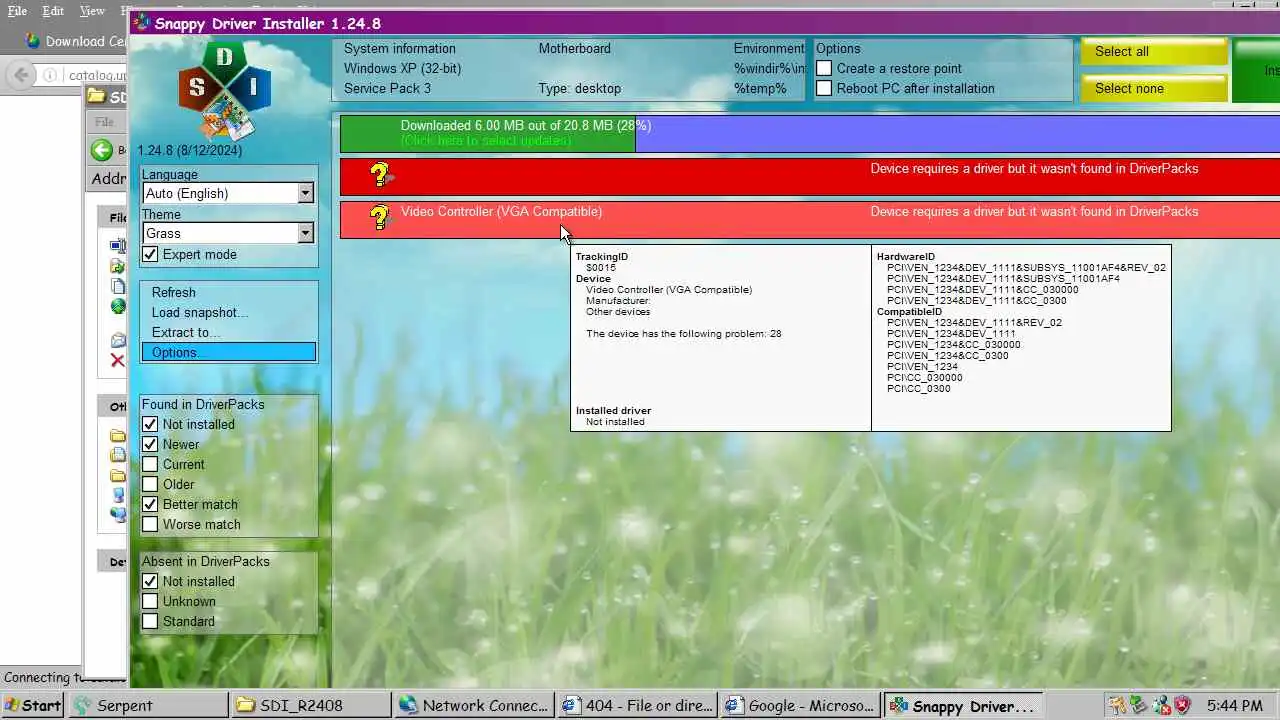Click the question mark icon on Video Controller row
This screenshot has height=720, width=1280.
click(379, 217)
